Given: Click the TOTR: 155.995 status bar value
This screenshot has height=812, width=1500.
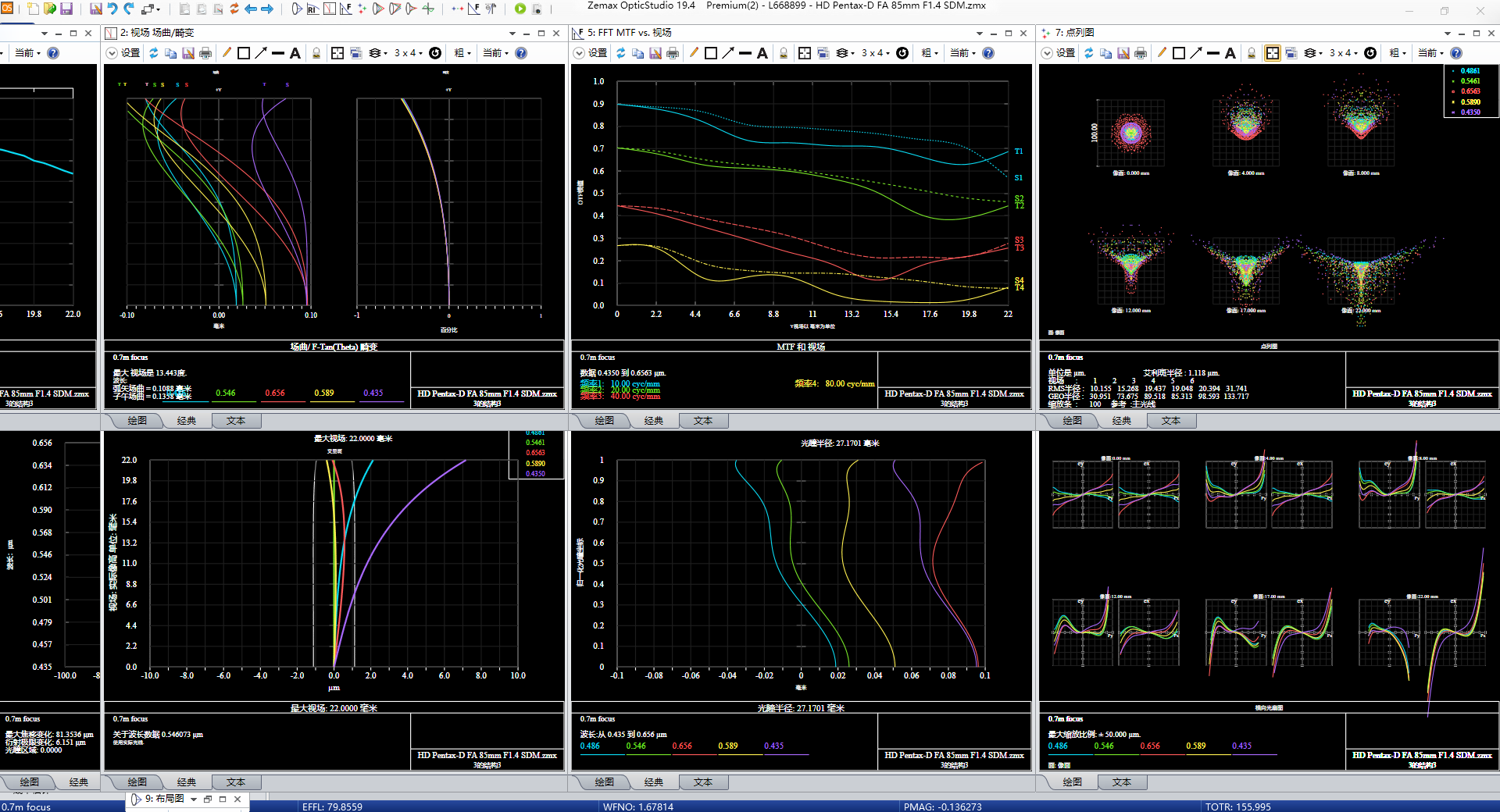Looking at the screenshot, I should pos(1237,807).
